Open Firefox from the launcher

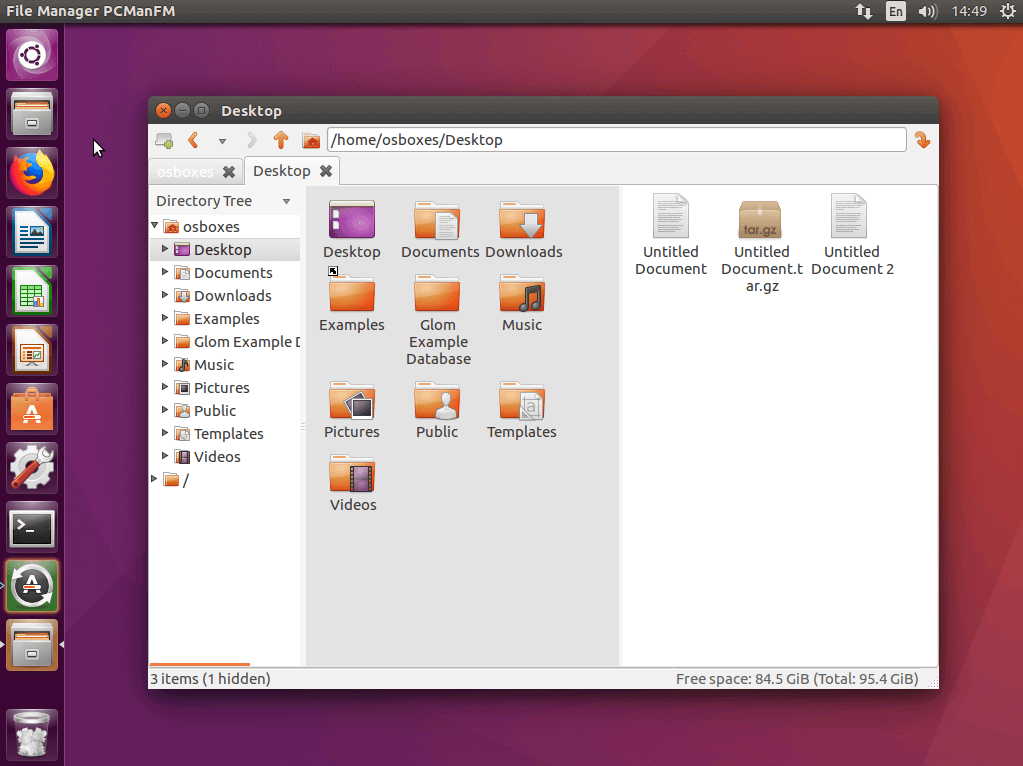point(33,174)
